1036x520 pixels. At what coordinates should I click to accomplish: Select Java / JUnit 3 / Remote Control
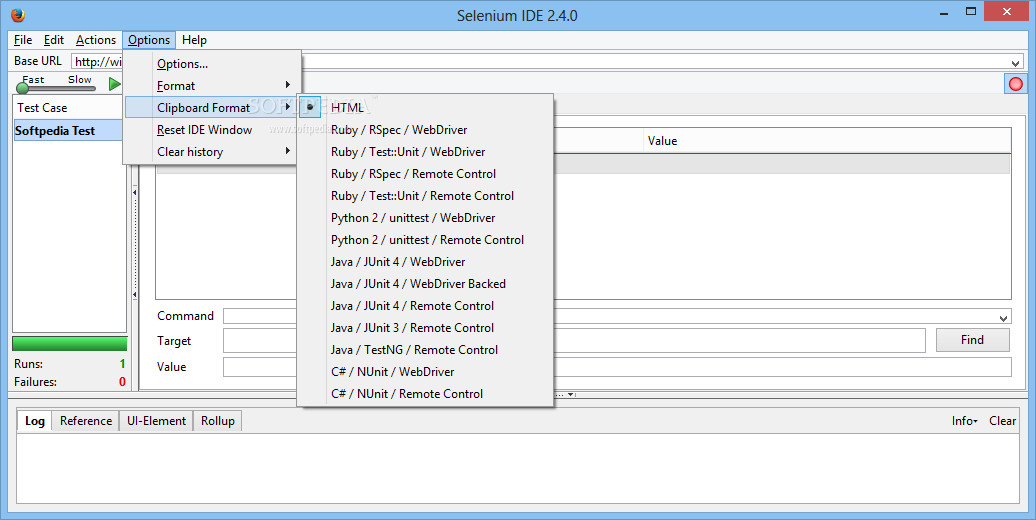(425, 328)
